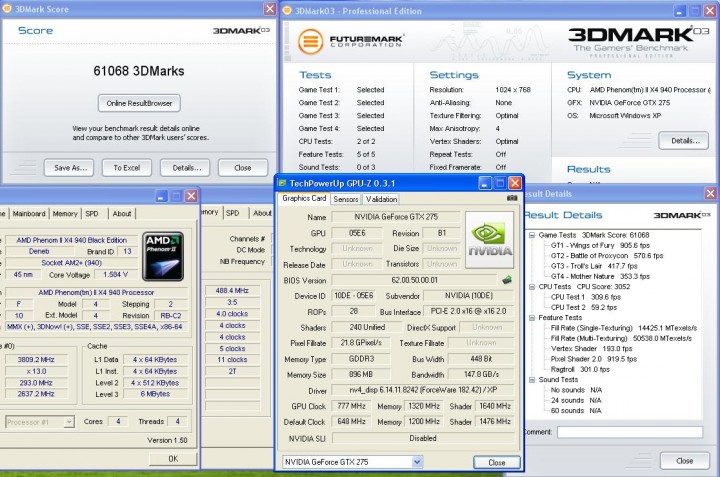Select Fill Rate (Multi-Texturing) row
Screen dimensions: 720x477
tap(622, 338)
